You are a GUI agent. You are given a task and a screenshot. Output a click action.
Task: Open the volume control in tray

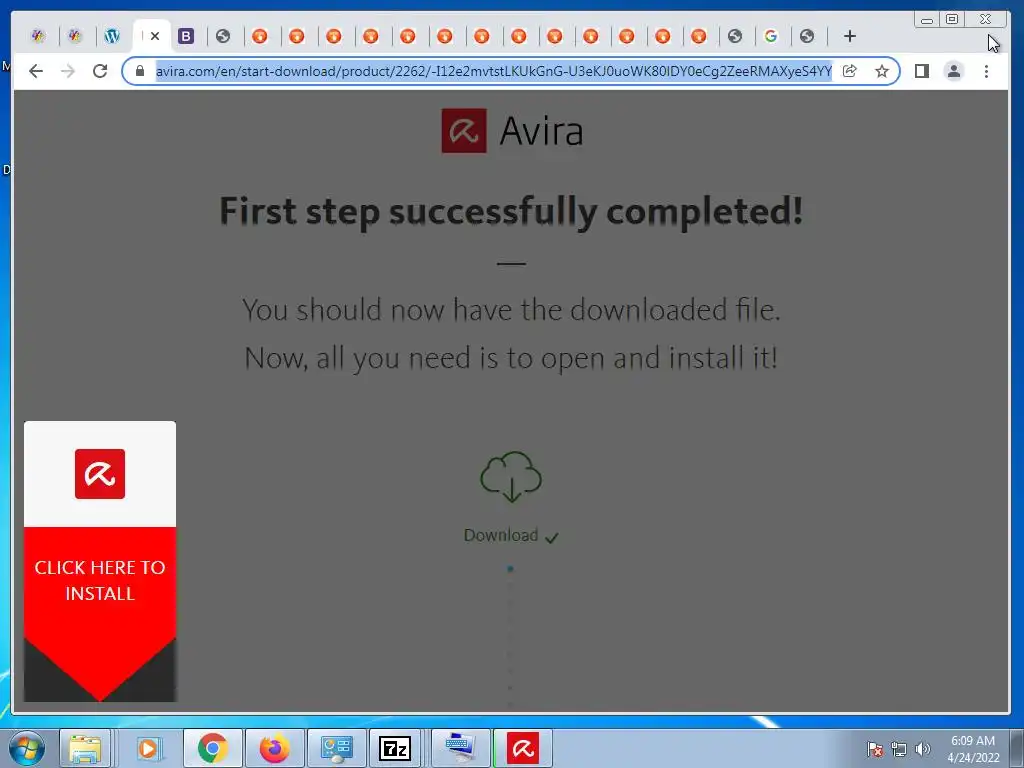pos(923,749)
